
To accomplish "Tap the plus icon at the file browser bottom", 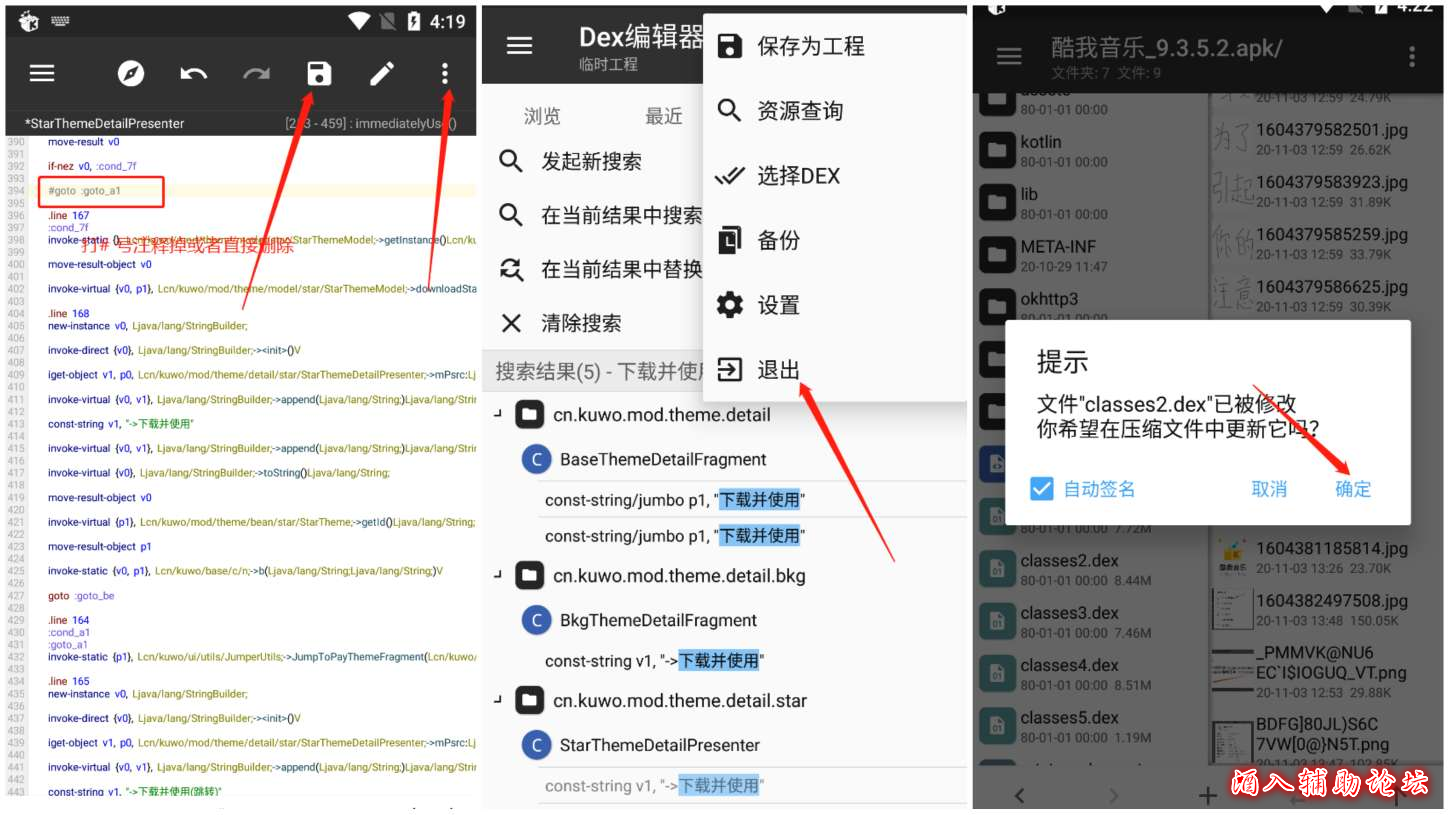I will [x=1208, y=796].
